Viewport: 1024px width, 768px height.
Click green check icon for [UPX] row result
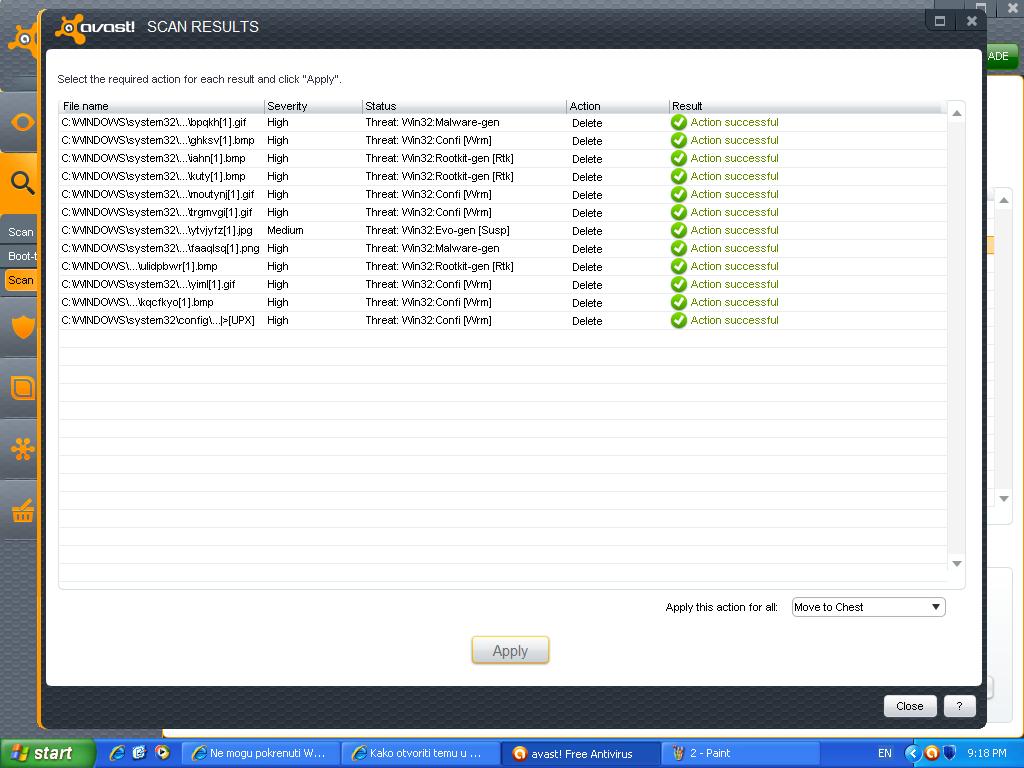(x=679, y=320)
